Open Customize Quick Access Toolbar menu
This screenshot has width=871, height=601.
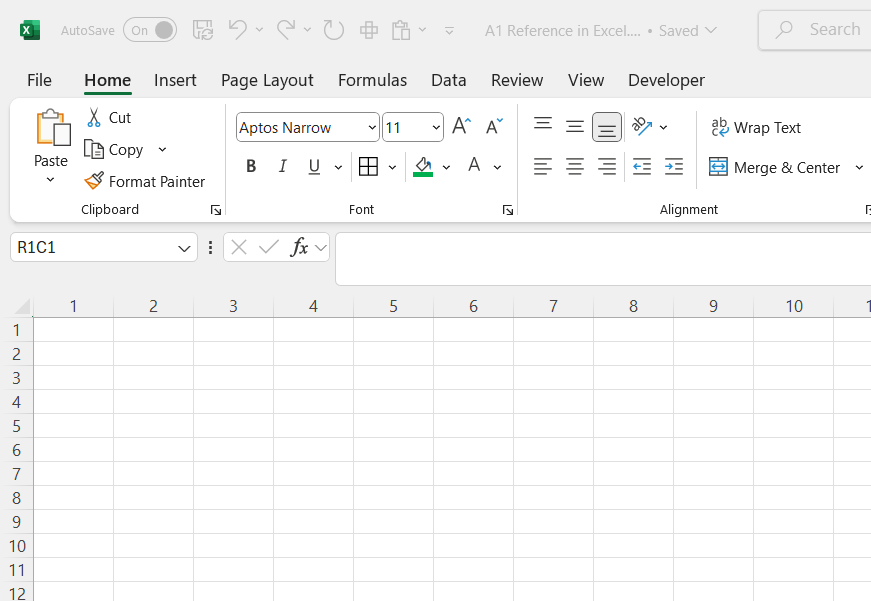tap(449, 31)
